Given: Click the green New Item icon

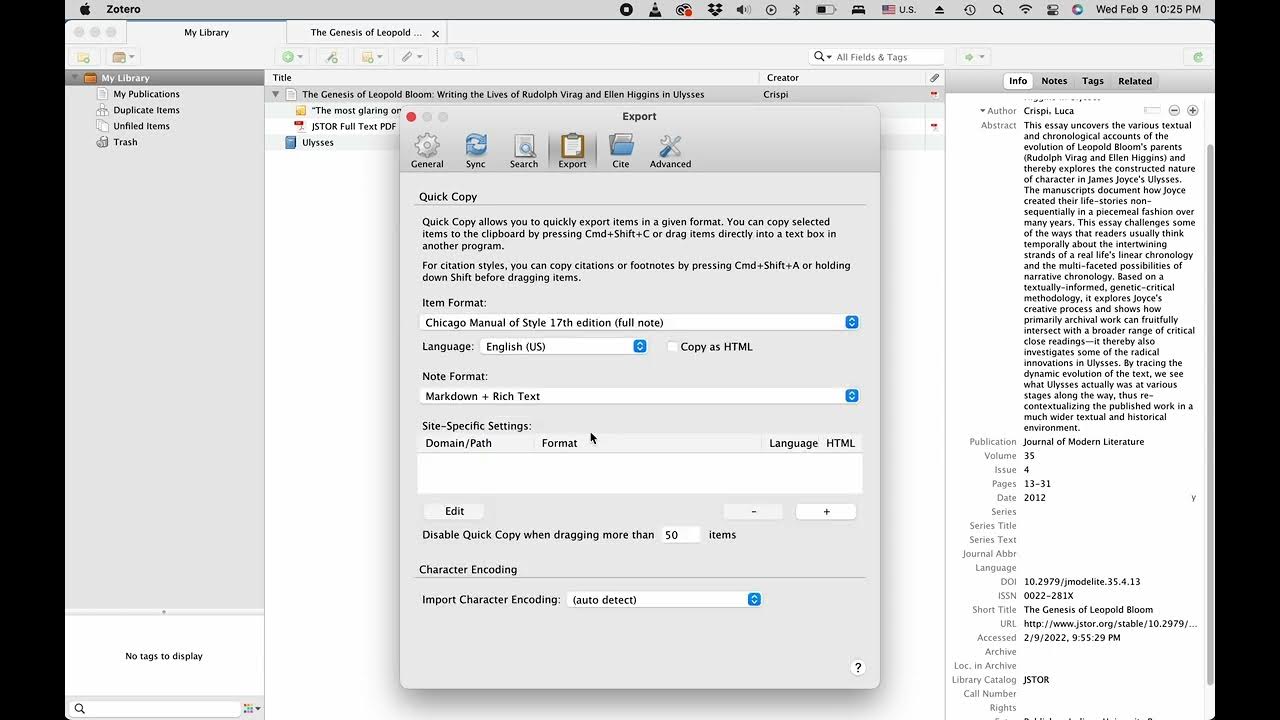Looking at the screenshot, I should pos(292,57).
